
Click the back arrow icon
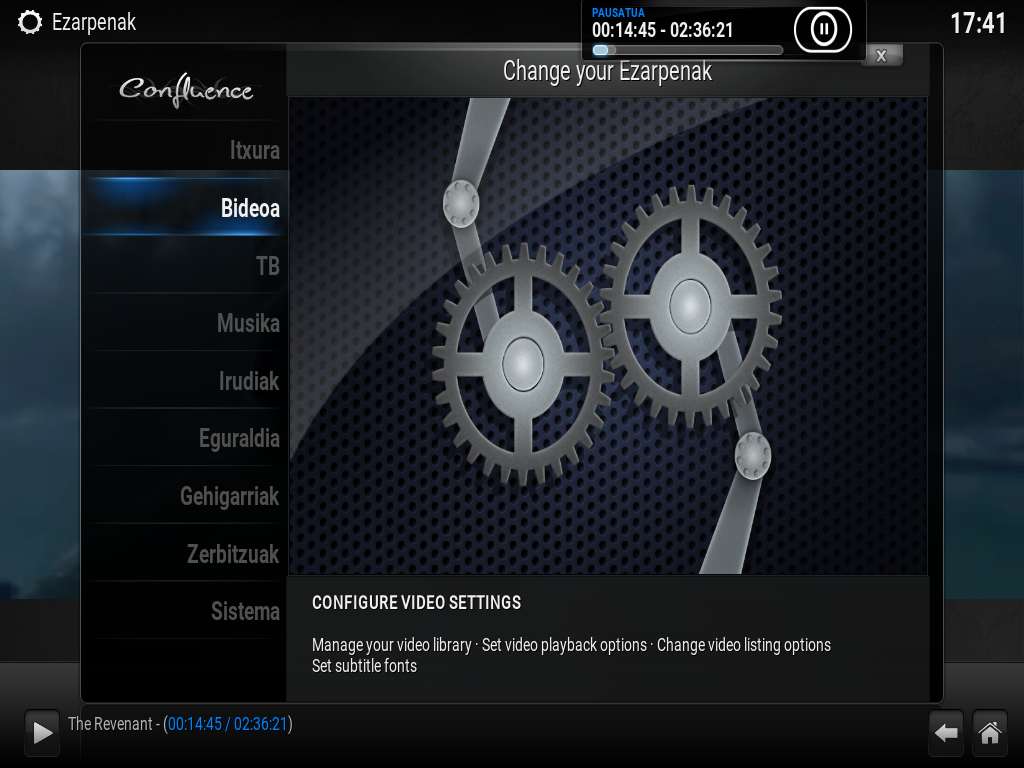point(946,733)
